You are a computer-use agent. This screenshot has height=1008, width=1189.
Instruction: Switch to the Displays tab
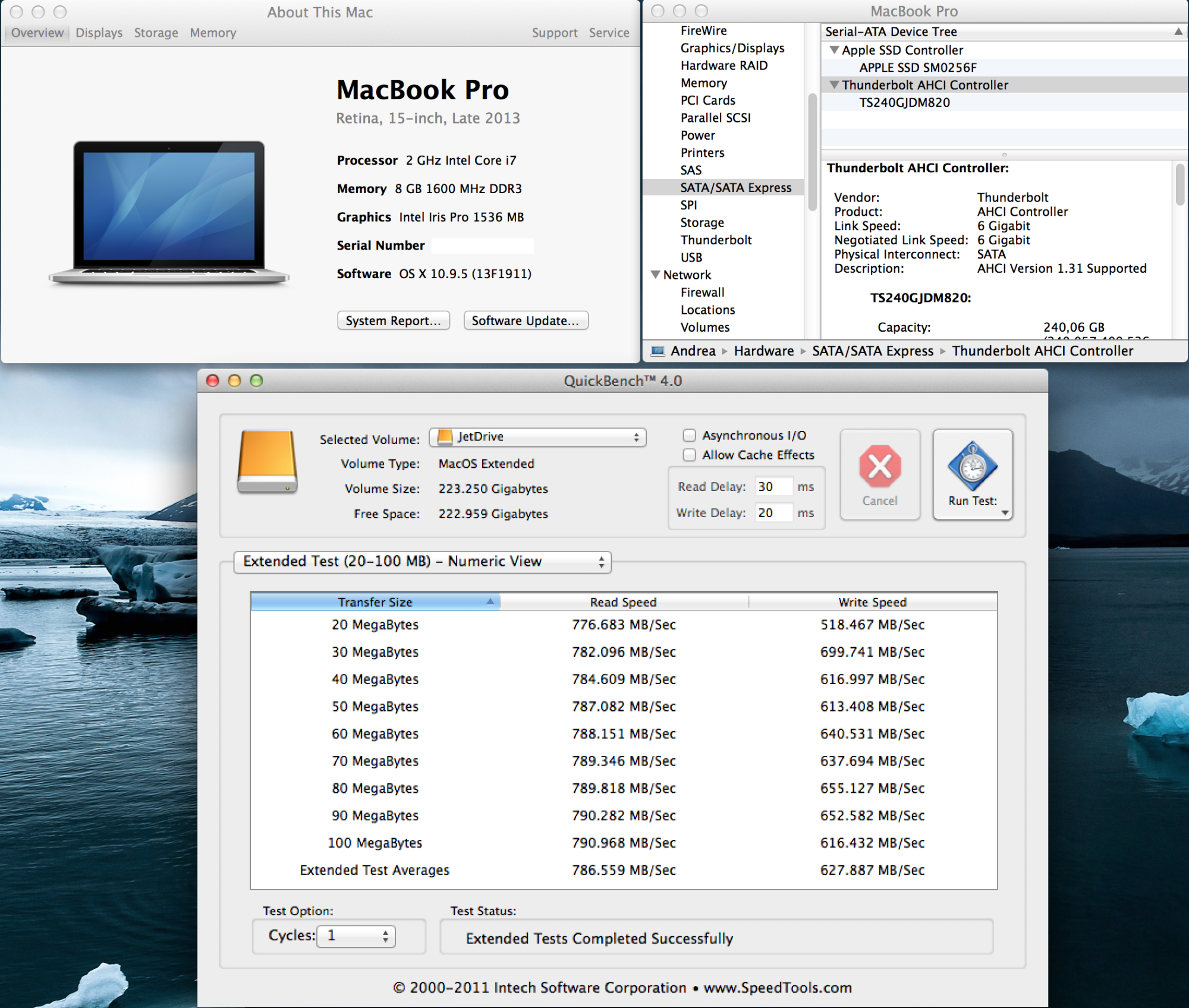click(99, 33)
